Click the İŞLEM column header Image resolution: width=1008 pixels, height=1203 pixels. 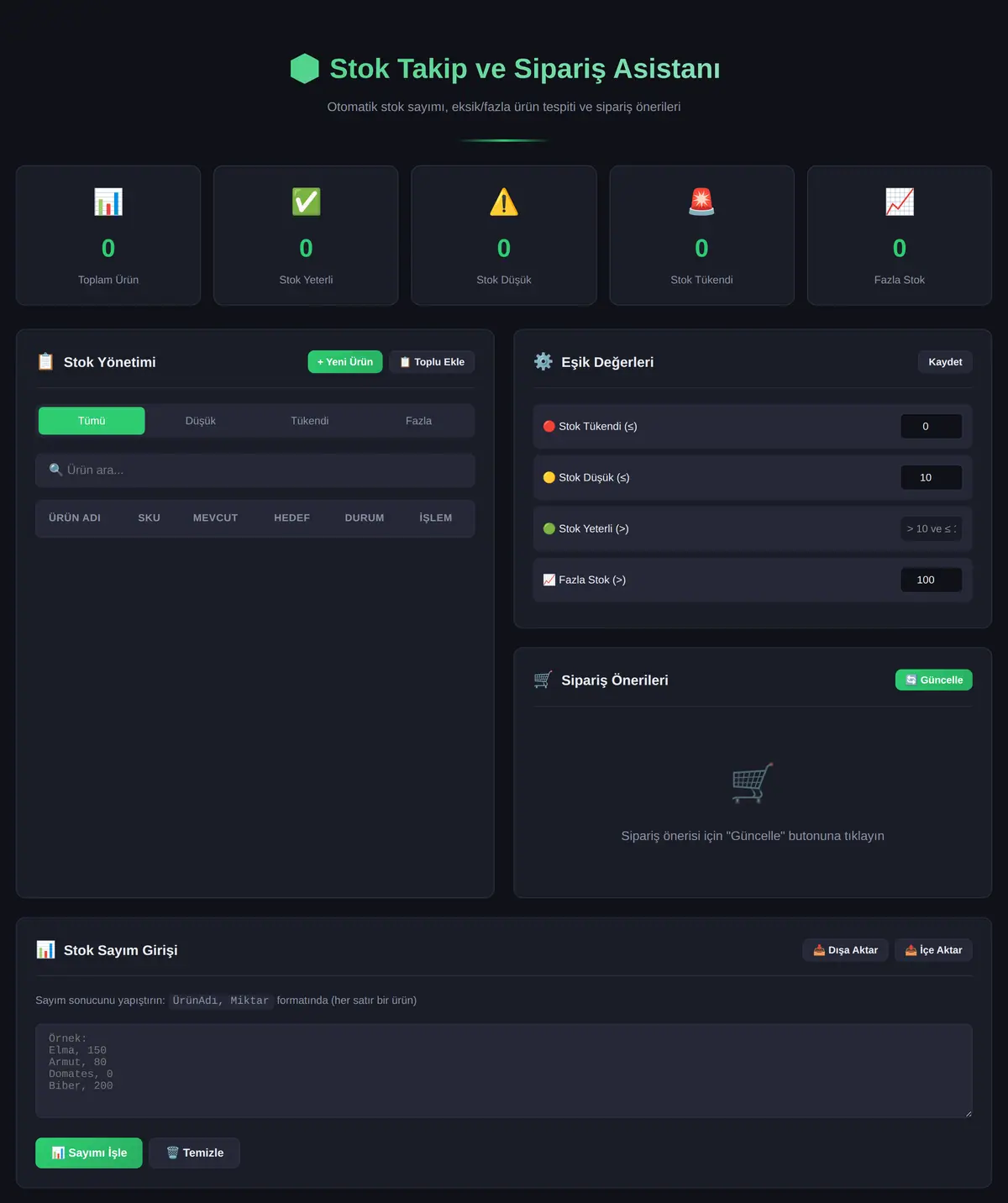pos(436,518)
